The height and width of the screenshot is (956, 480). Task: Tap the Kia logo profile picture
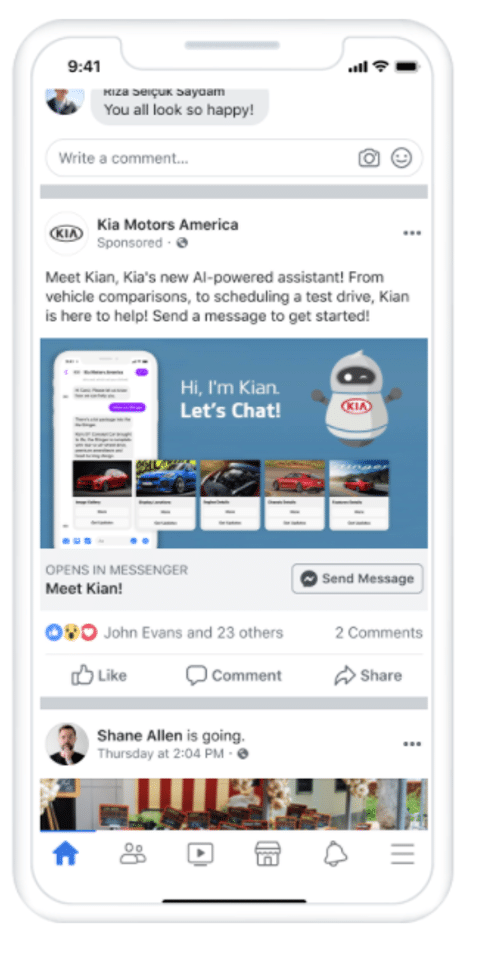pyautogui.click(x=66, y=234)
